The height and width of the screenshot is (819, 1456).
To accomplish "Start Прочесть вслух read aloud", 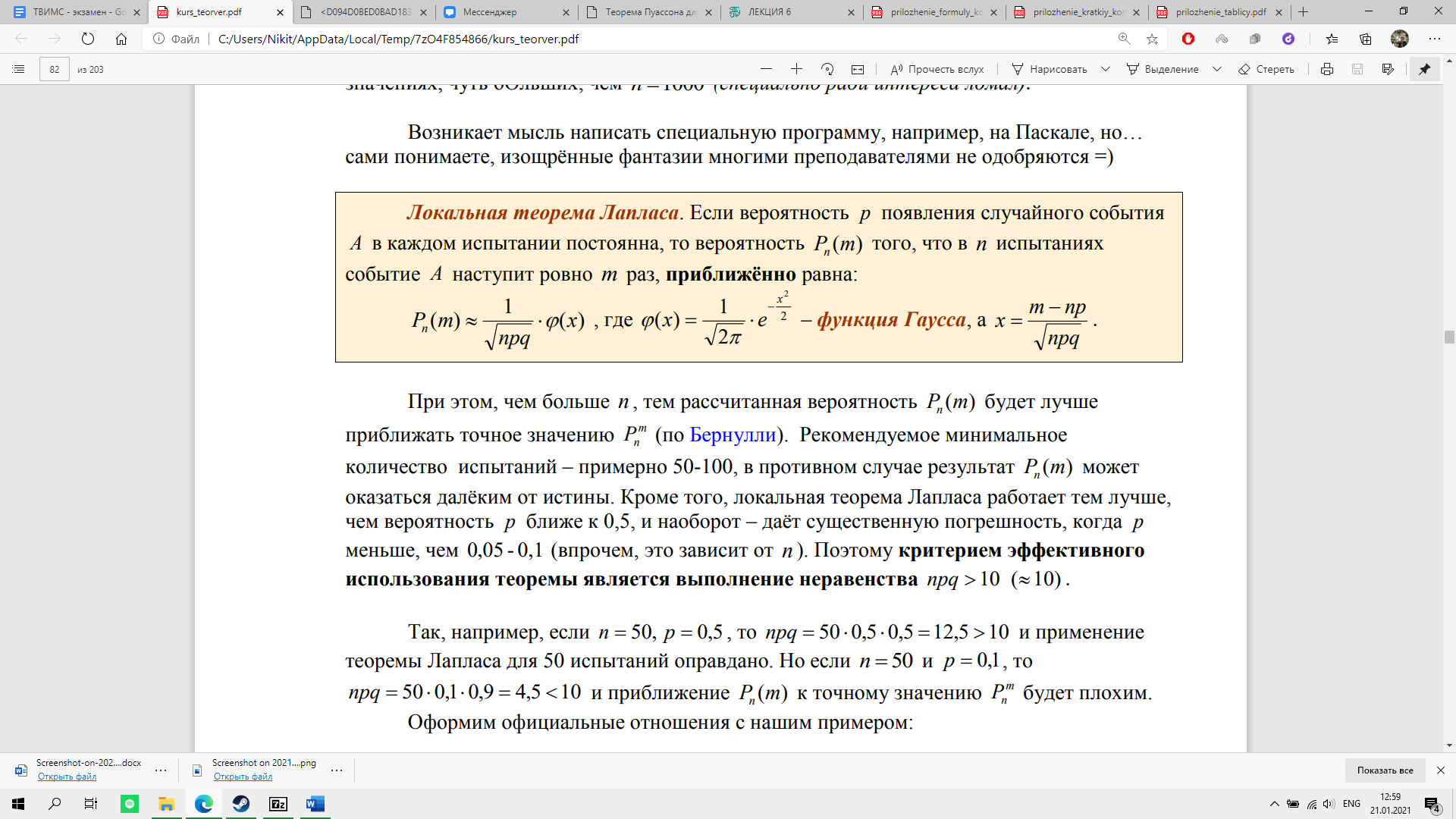I will click(937, 69).
